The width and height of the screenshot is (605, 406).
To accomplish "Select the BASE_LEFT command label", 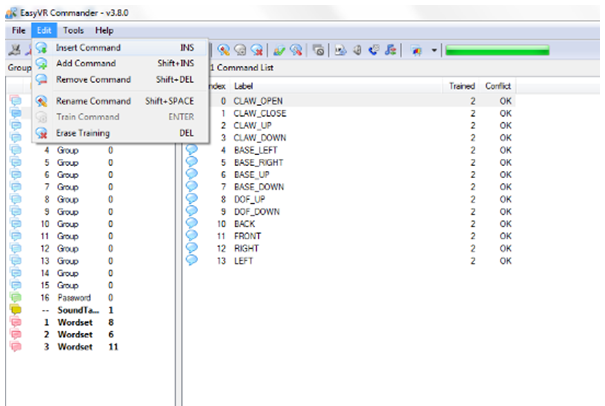I will (x=256, y=150).
